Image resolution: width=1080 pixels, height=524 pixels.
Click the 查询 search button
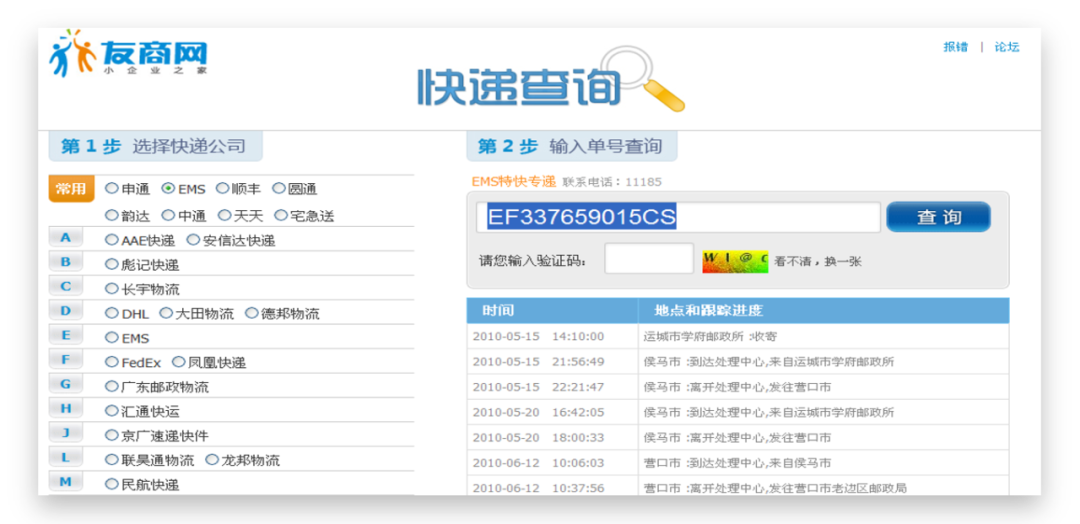pyautogui.click(x=939, y=217)
